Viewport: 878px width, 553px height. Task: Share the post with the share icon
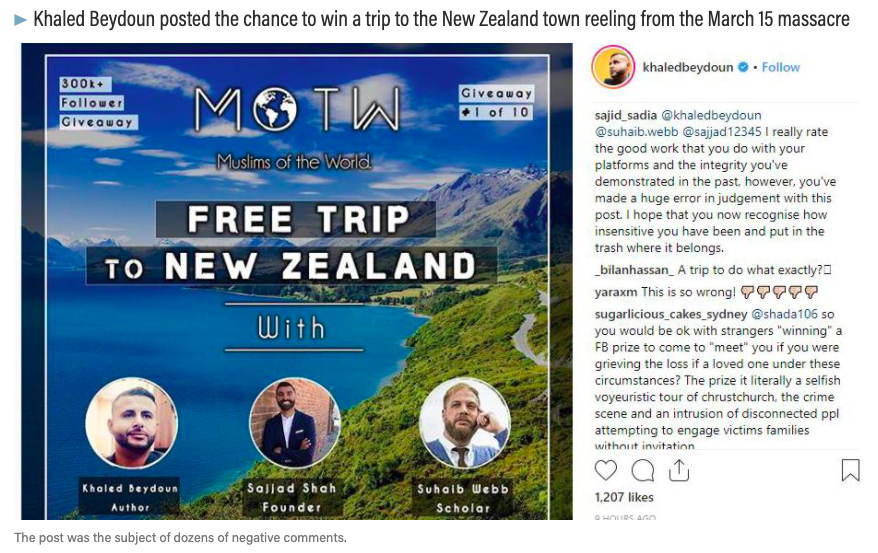(x=679, y=470)
